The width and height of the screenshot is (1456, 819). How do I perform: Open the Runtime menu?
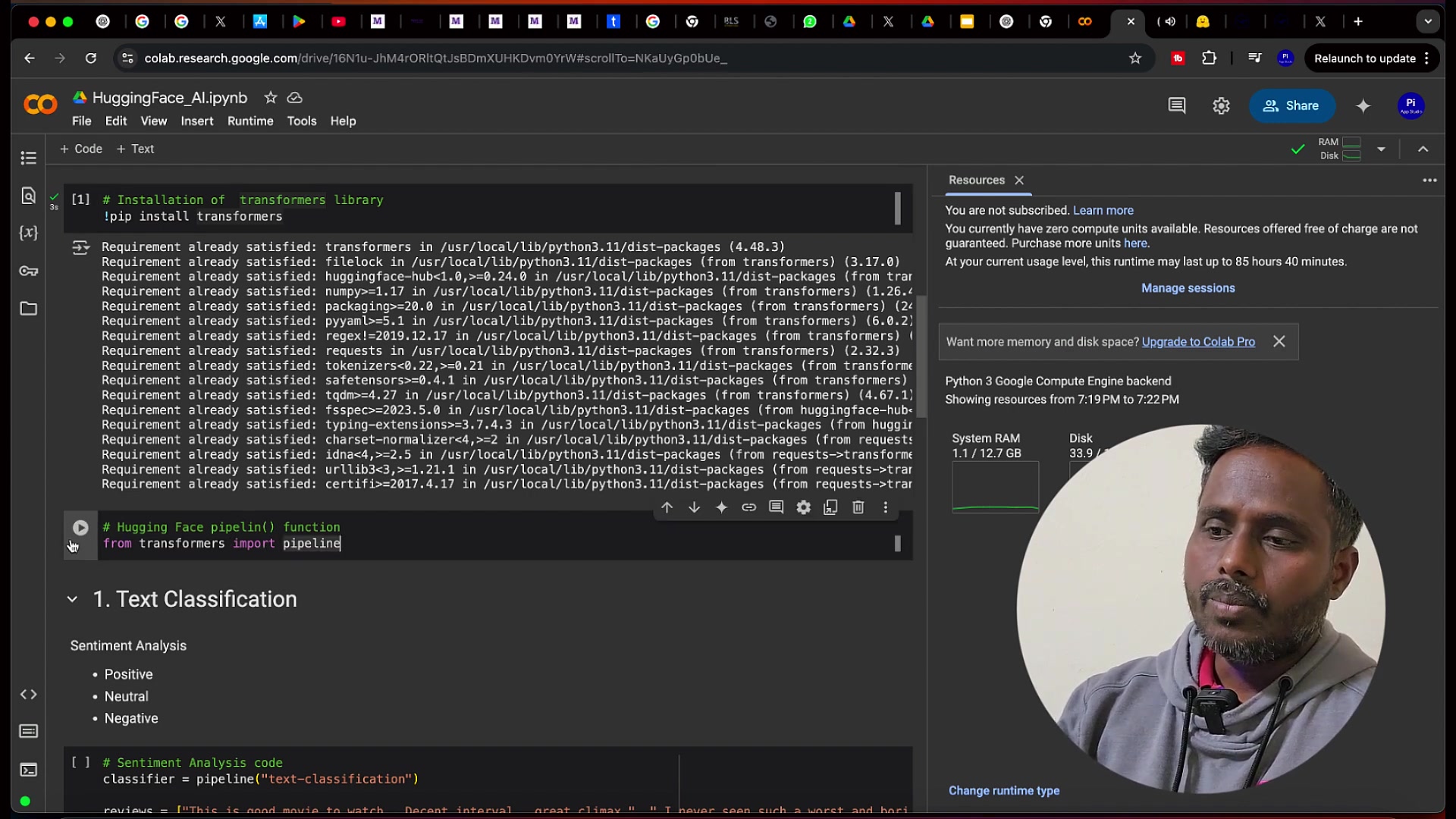(x=250, y=121)
